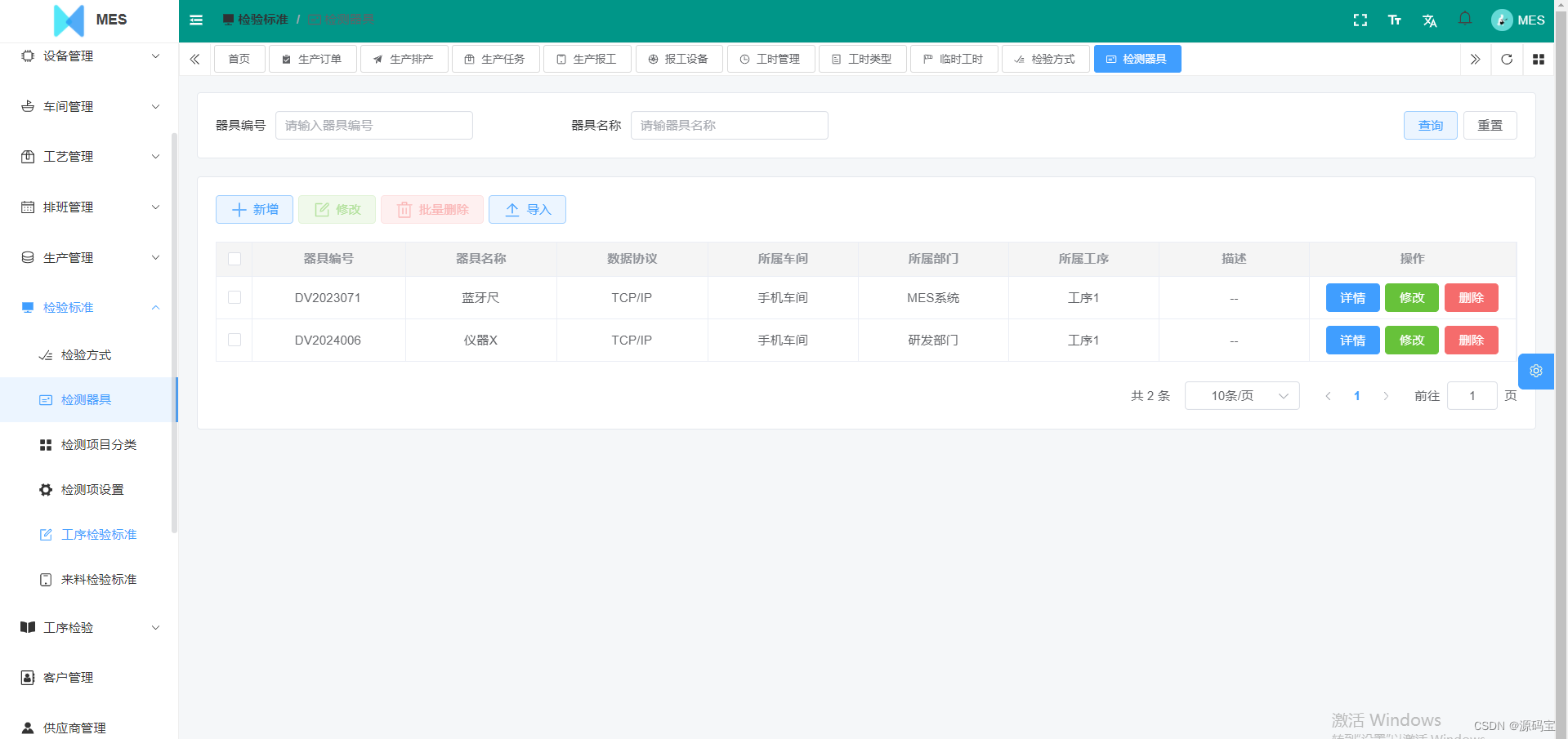Open the grid layout icon top right
The width and height of the screenshot is (1568, 739).
click(x=1539, y=59)
